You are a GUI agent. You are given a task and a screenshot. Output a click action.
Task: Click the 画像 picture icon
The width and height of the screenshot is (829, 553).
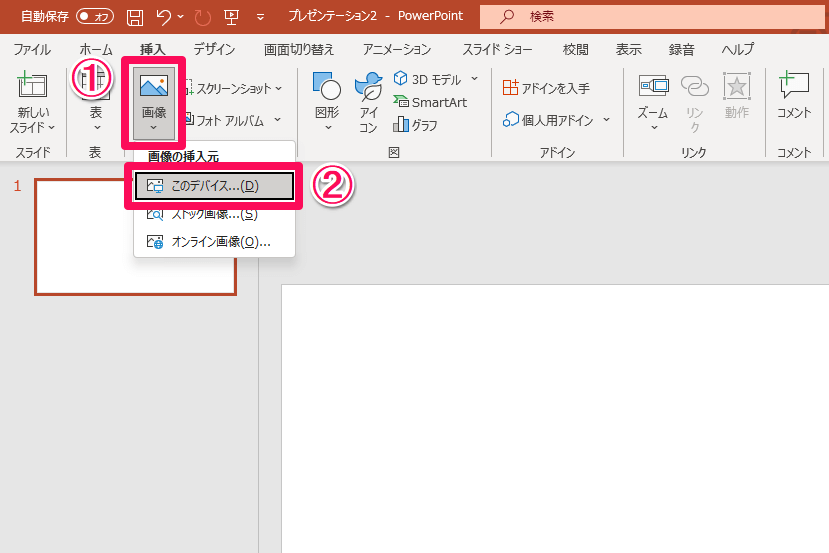(x=154, y=86)
